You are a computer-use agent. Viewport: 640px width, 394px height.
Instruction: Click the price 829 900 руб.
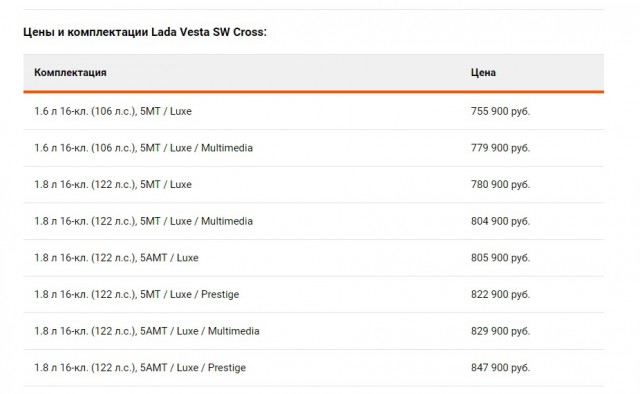point(500,331)
